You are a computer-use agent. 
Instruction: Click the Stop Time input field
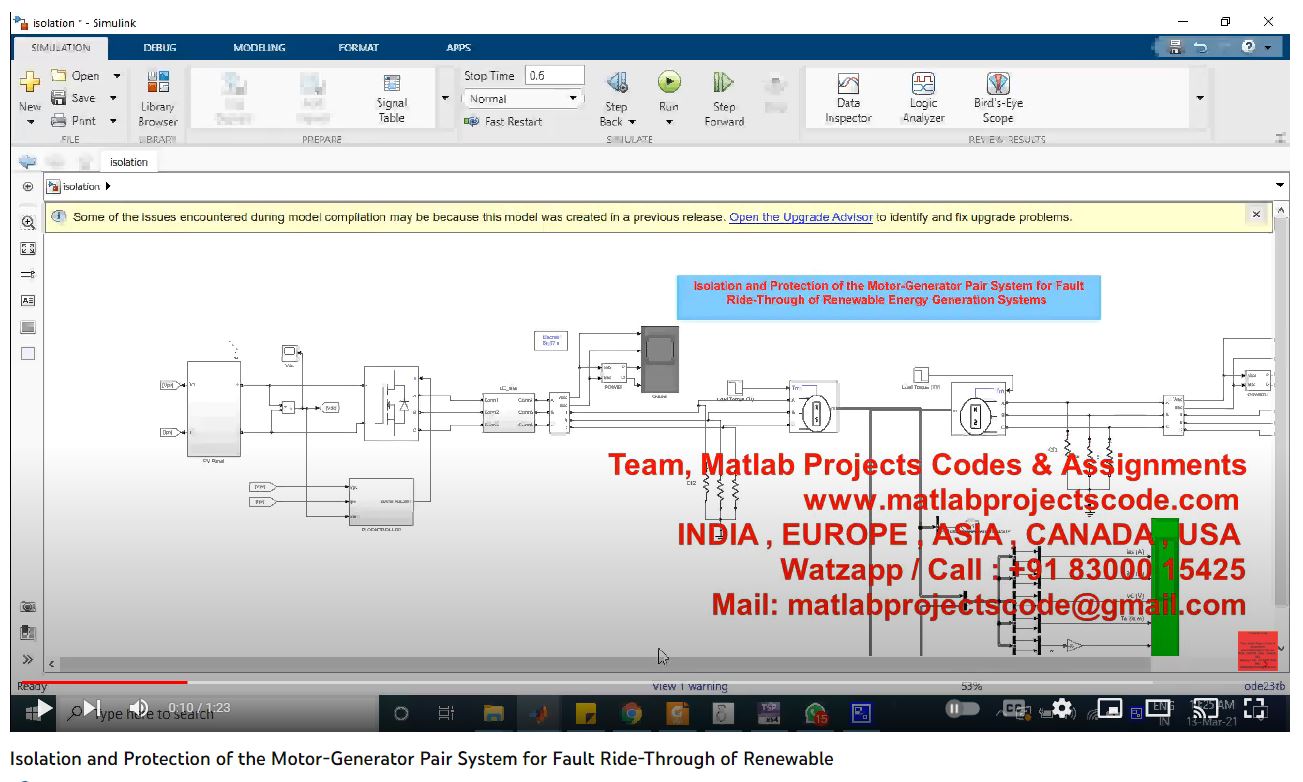(x=555, y=76)
